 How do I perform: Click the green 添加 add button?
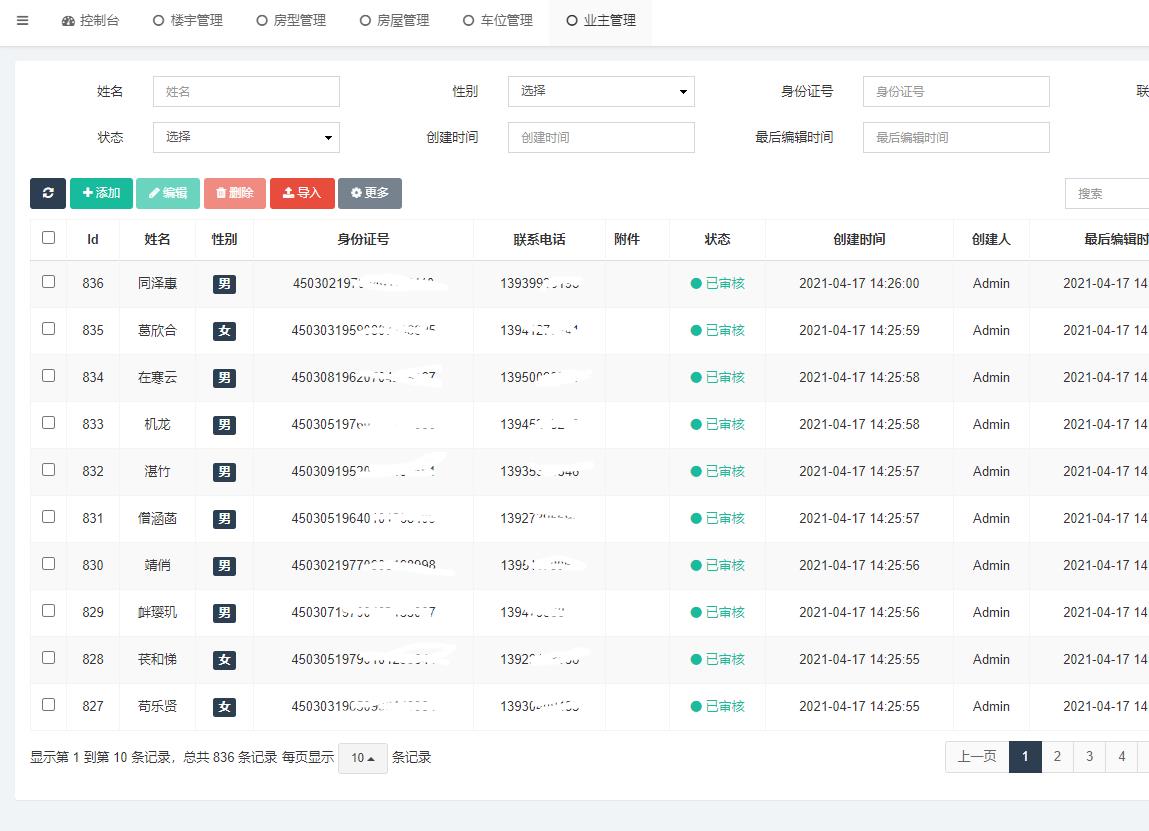pyautogui.click(x=101, y=193)
